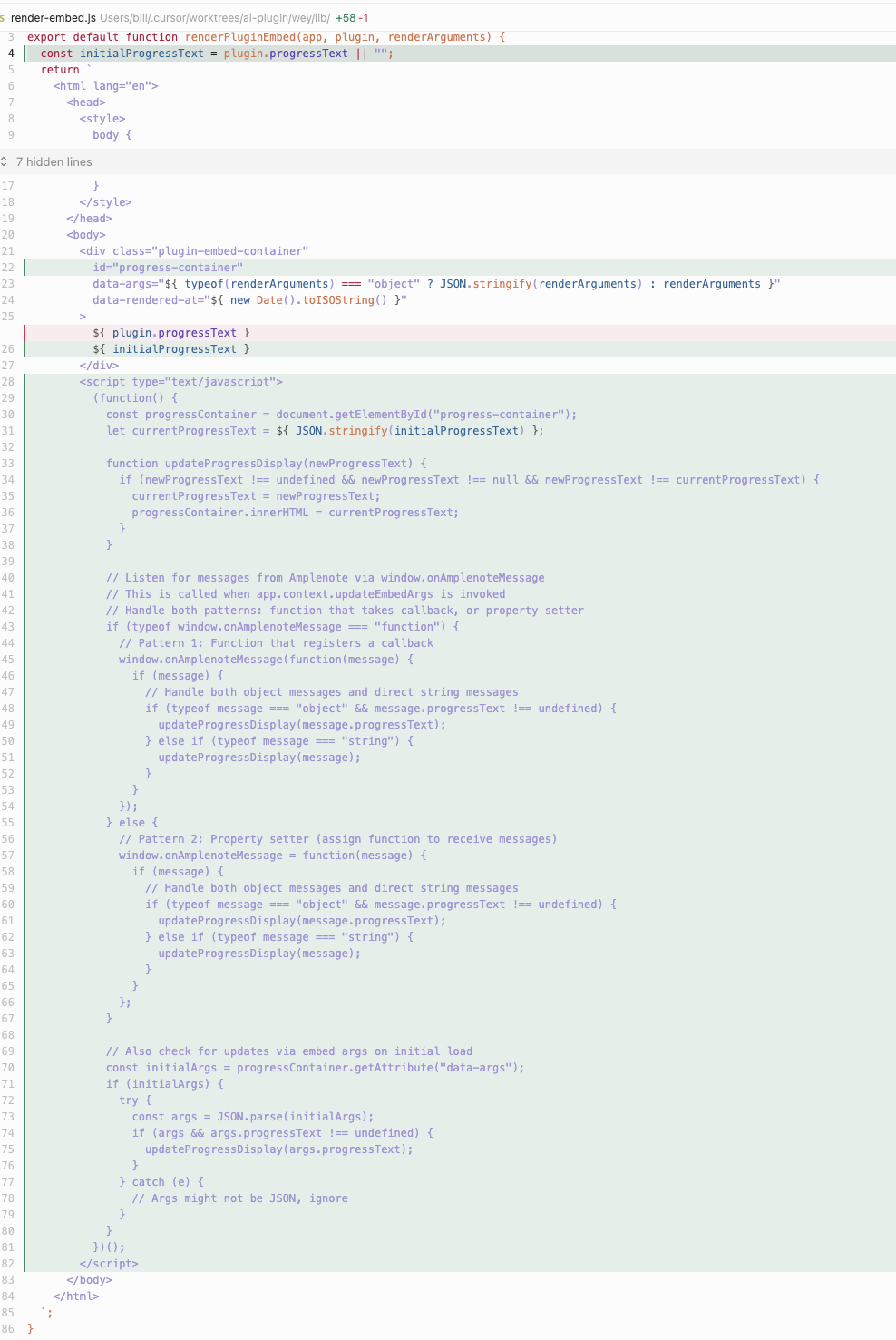Click the JS file type icon

(x=3, y=18)
